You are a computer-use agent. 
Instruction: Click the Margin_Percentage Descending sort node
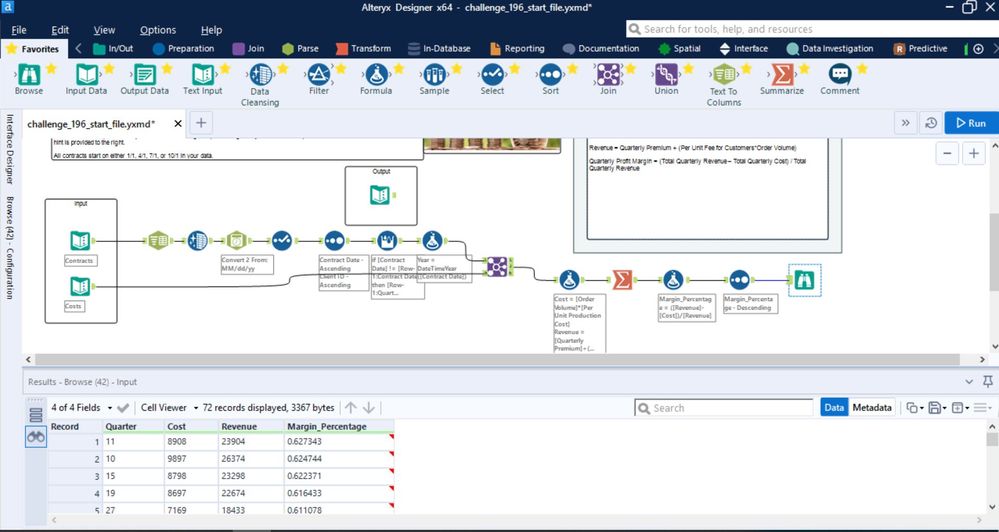pos(738,280)
